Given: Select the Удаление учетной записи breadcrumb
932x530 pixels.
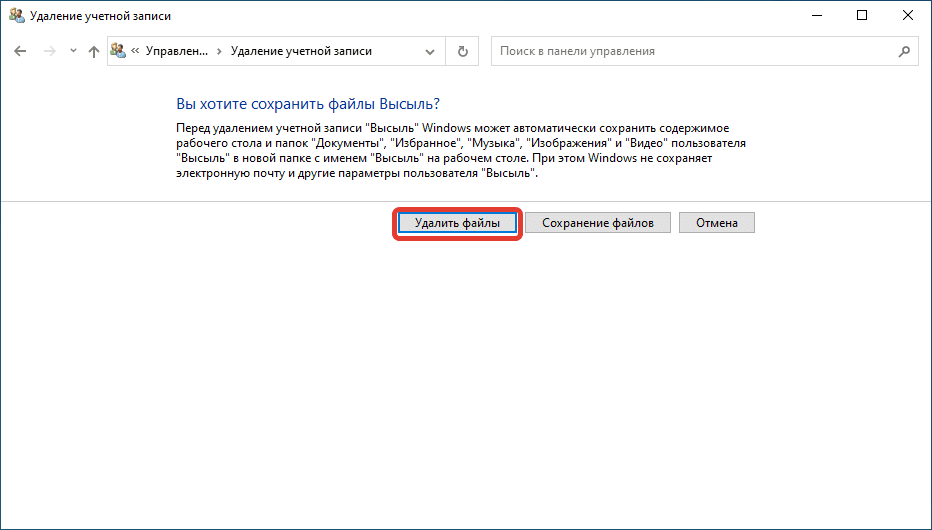Looking at the screenshot, I should [301, 51].
